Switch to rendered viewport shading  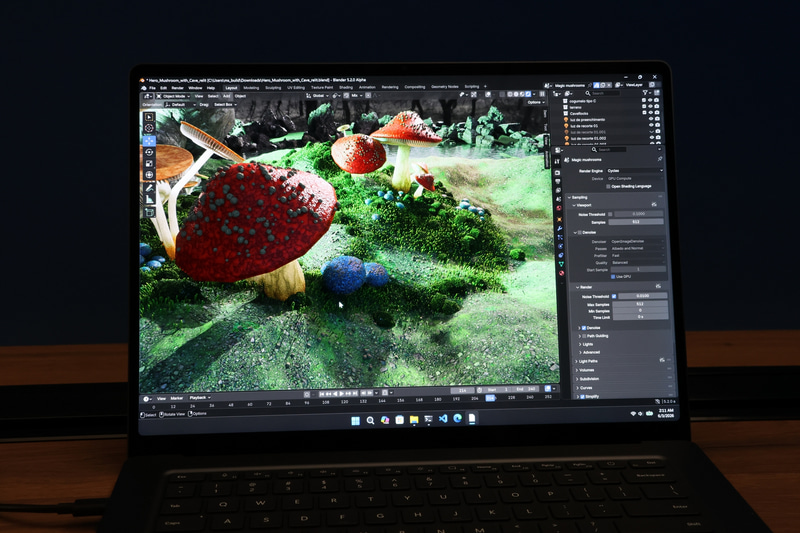click(528, 94)
